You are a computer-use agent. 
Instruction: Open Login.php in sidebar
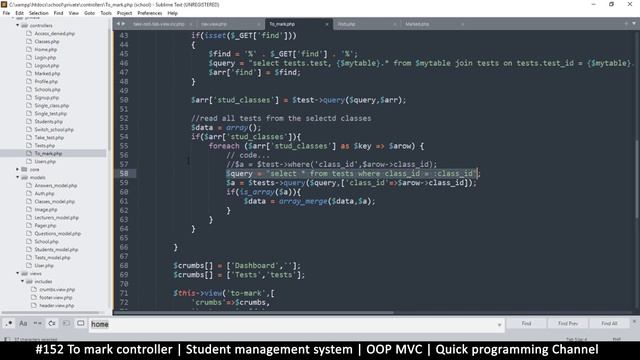coord(45,58)
